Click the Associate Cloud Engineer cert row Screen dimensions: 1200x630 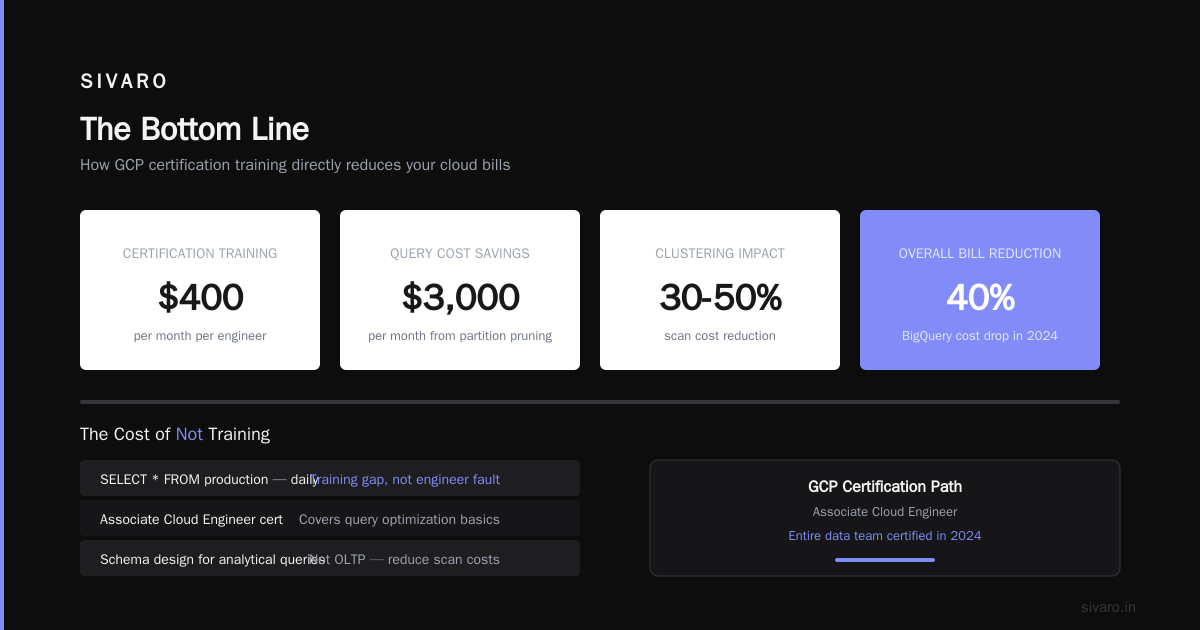click(x=330, y=518)
